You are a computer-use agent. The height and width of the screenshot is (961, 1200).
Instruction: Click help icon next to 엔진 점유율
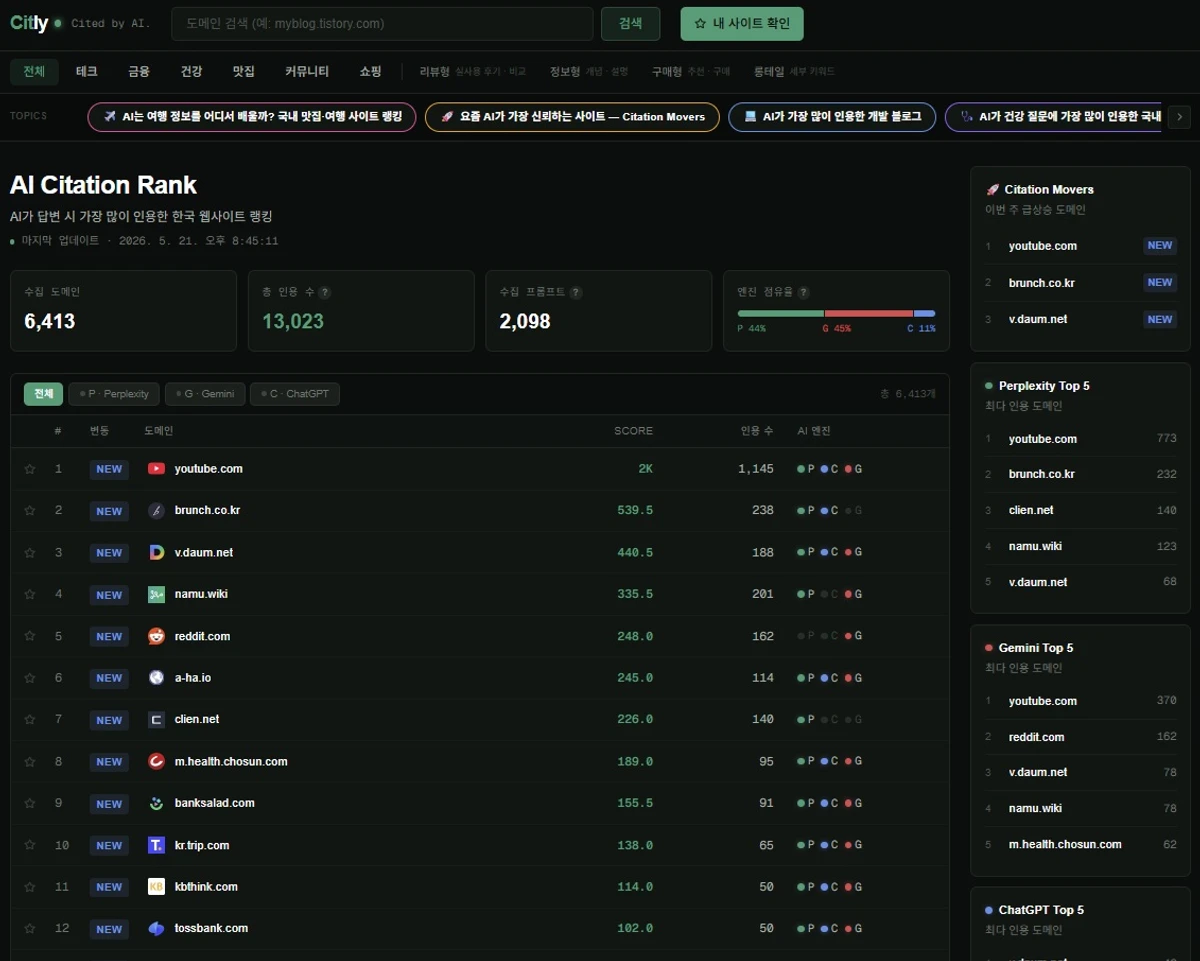[804, 292]
